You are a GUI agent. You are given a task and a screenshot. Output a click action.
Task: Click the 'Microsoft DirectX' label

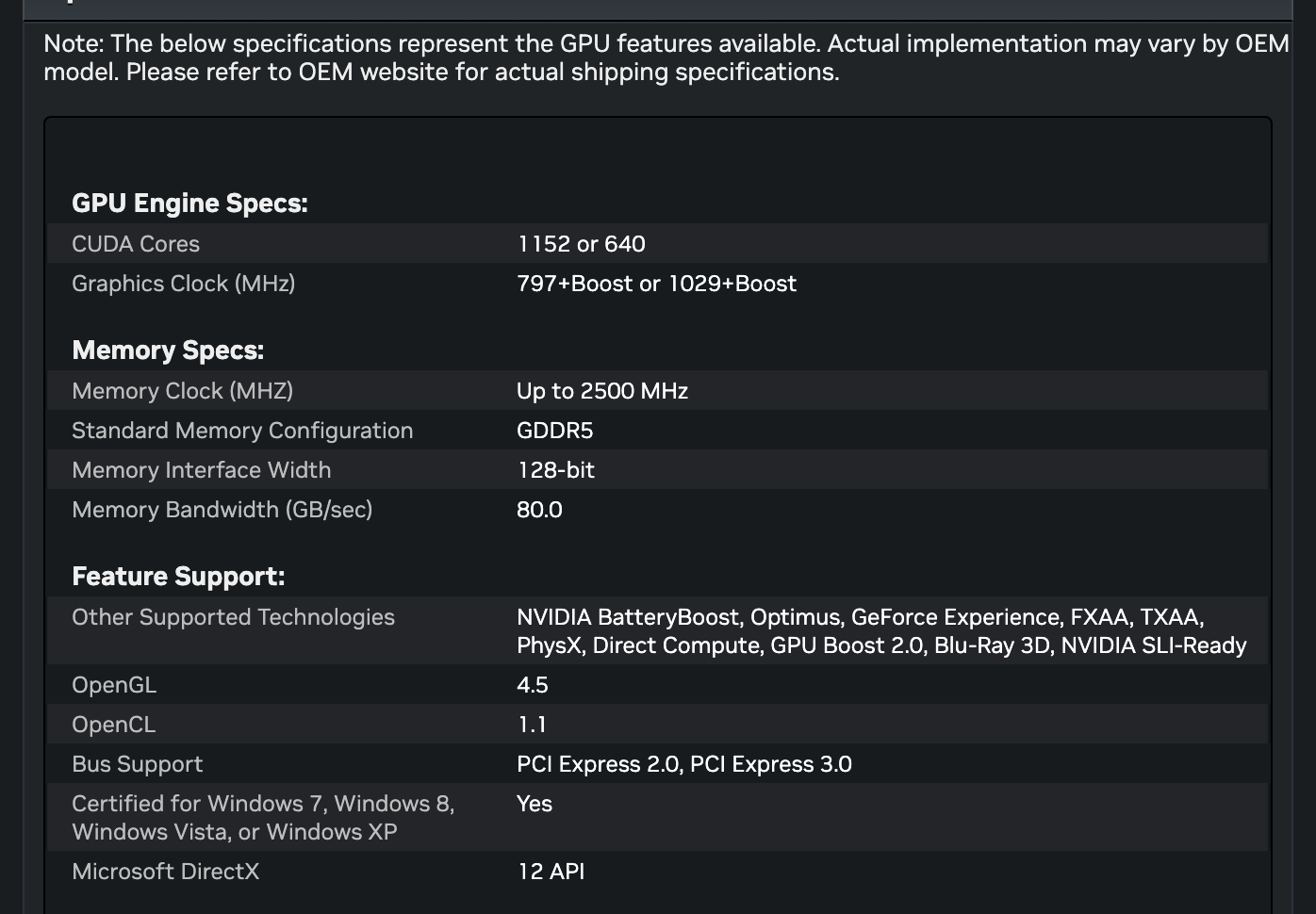(165, 872)
